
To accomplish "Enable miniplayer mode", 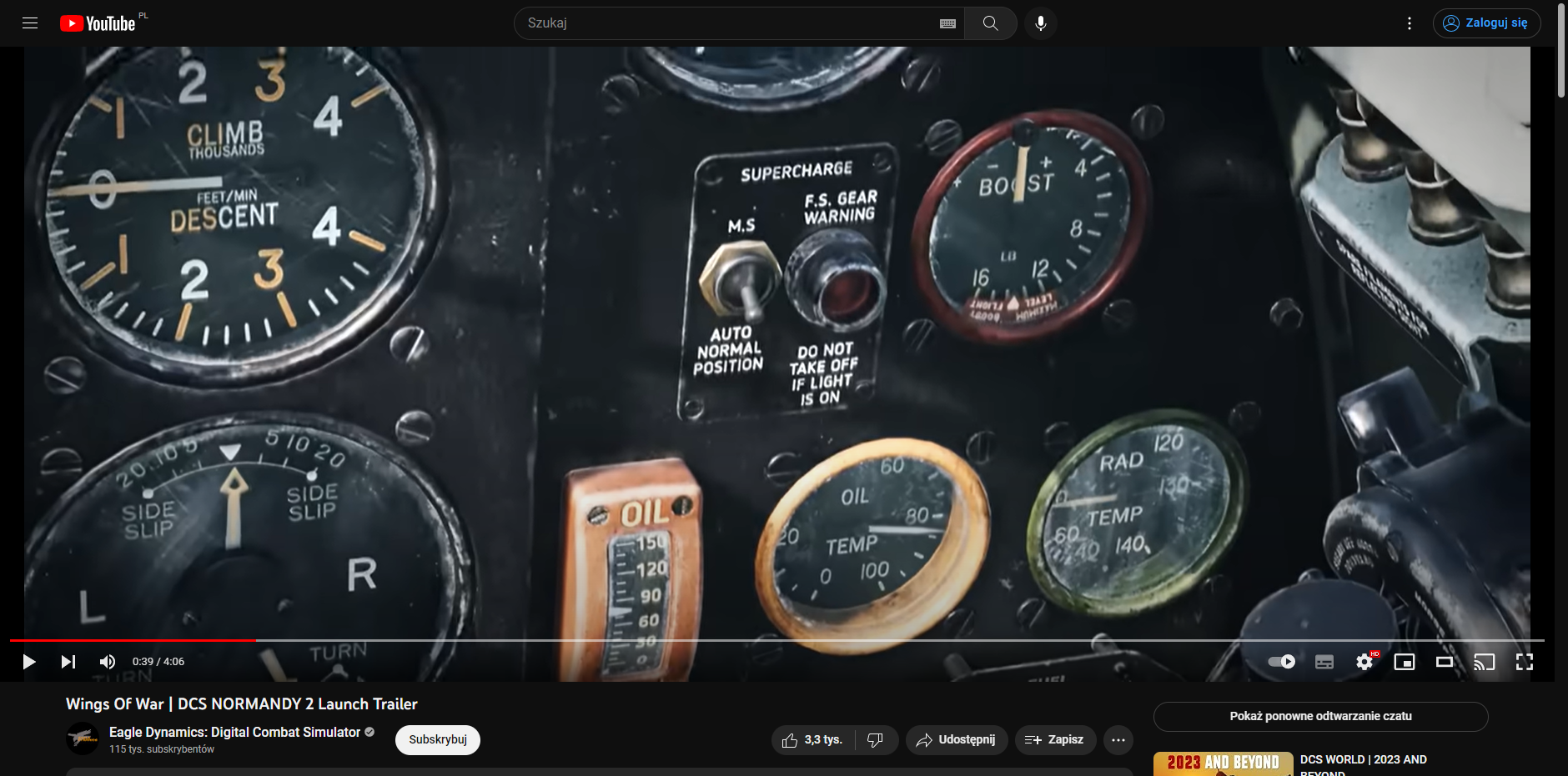I will click(1405, 662).
